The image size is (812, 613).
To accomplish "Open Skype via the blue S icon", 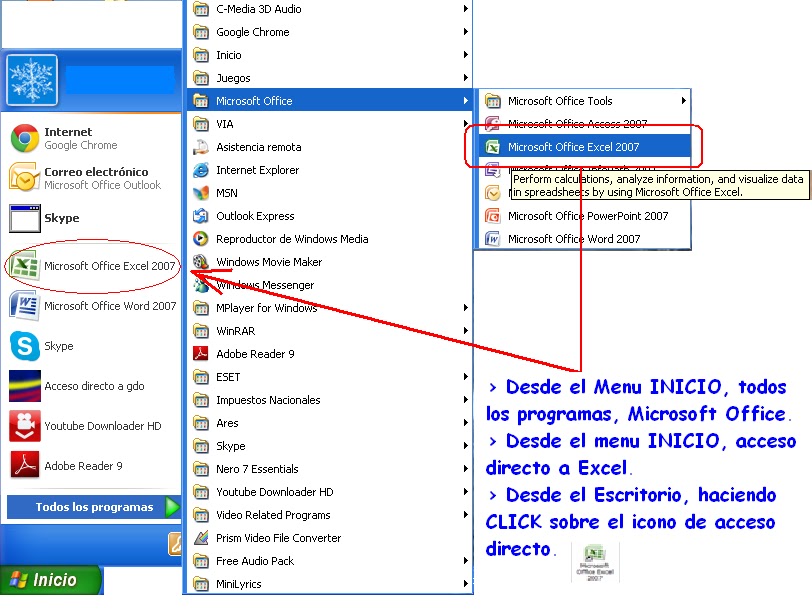I will (24, 346).
